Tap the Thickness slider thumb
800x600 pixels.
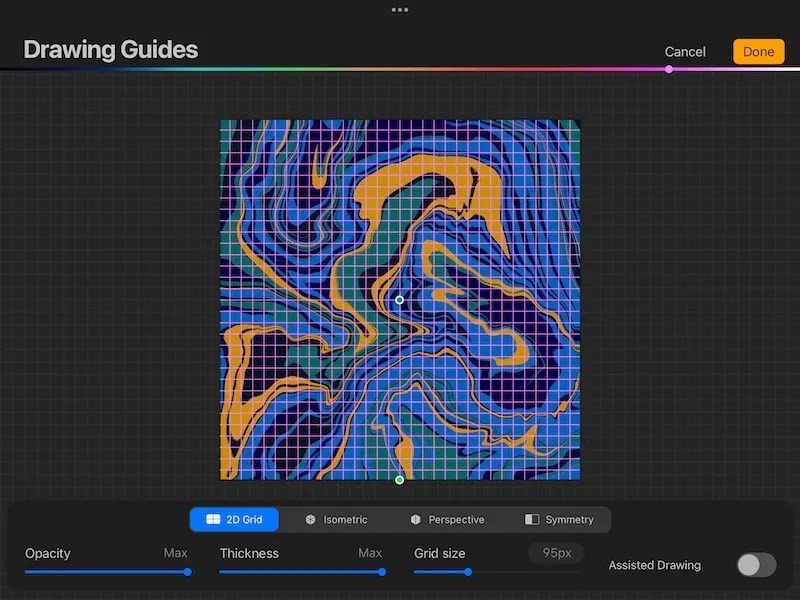coord(381,573)
